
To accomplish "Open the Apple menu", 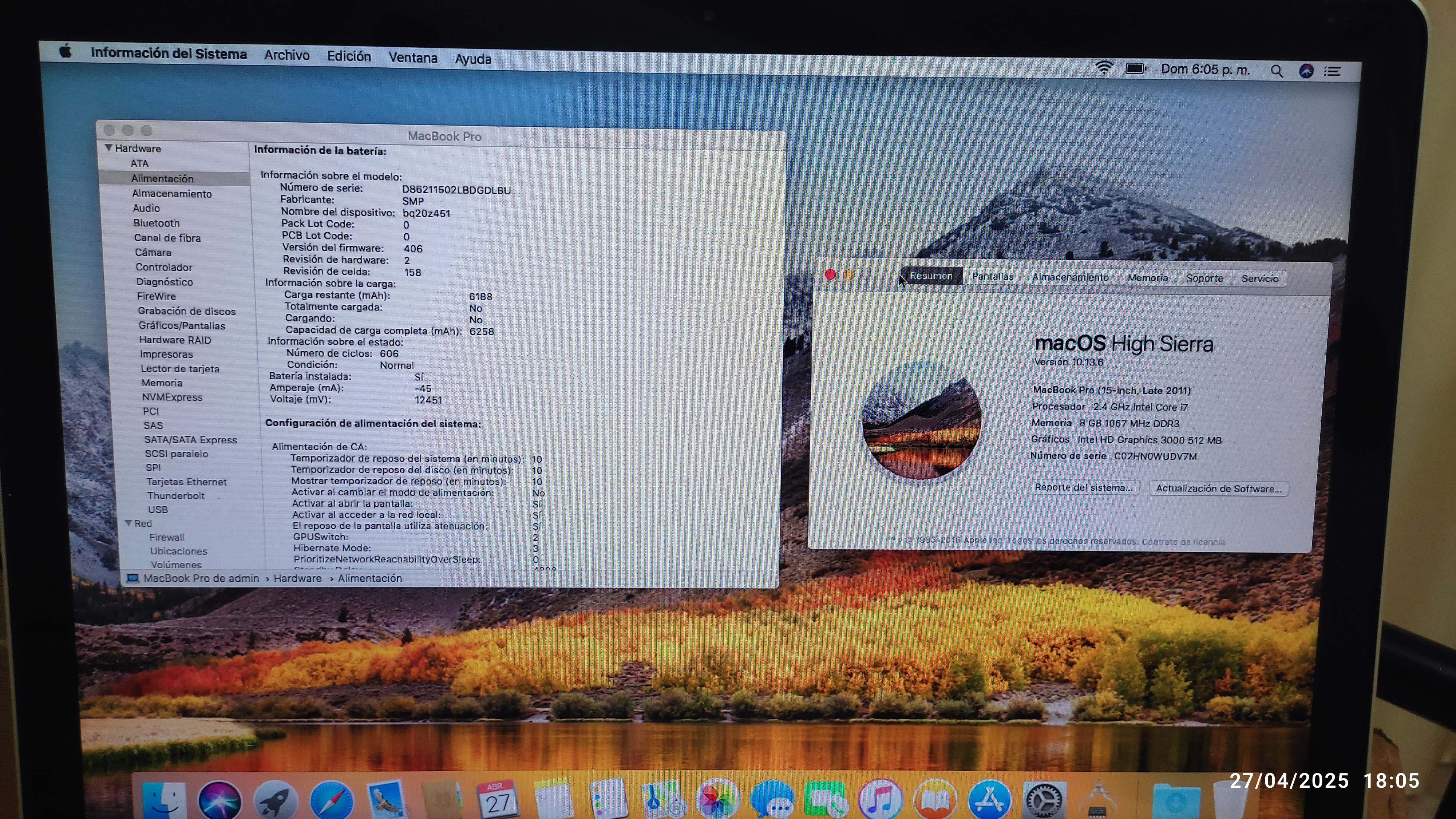I will coord(66,52).
